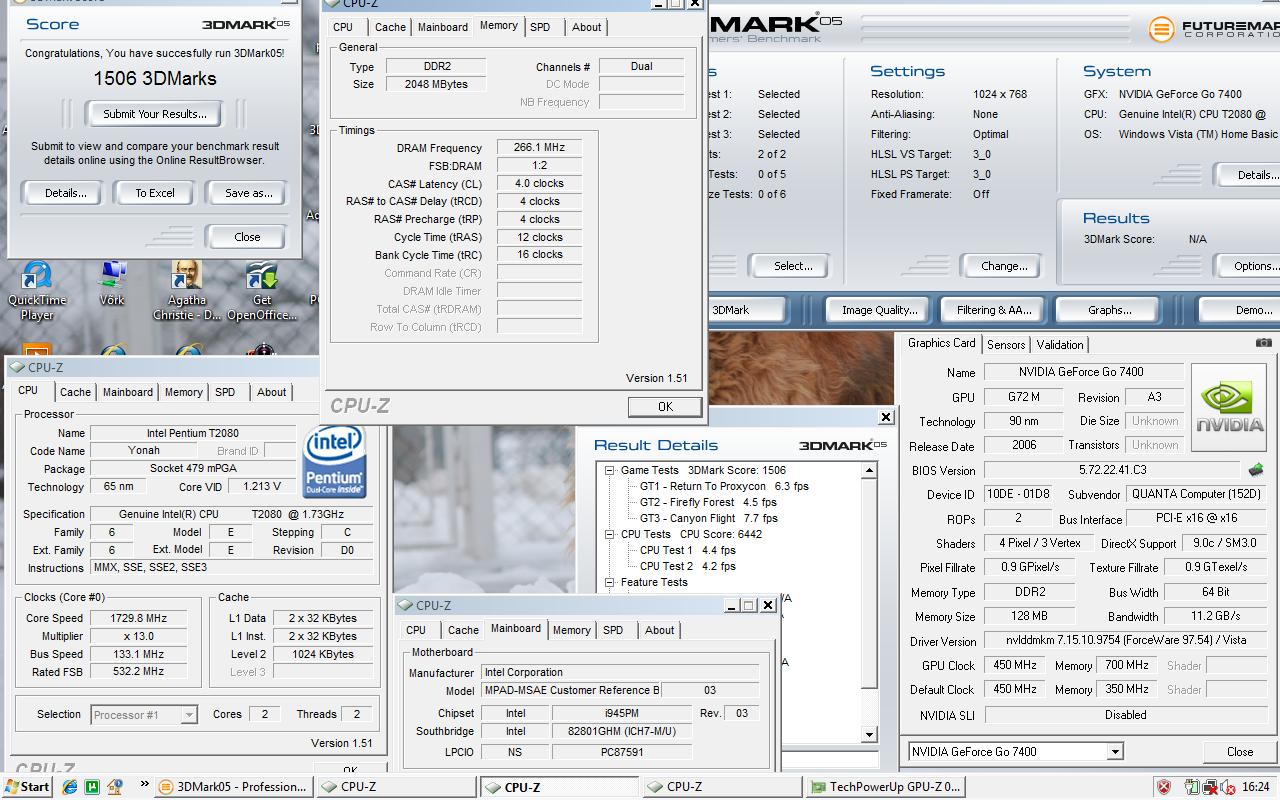The image size is (1280, 800).
Task: Click the taskbar clock showing 16:24
Action: (x=1257, y=787)
